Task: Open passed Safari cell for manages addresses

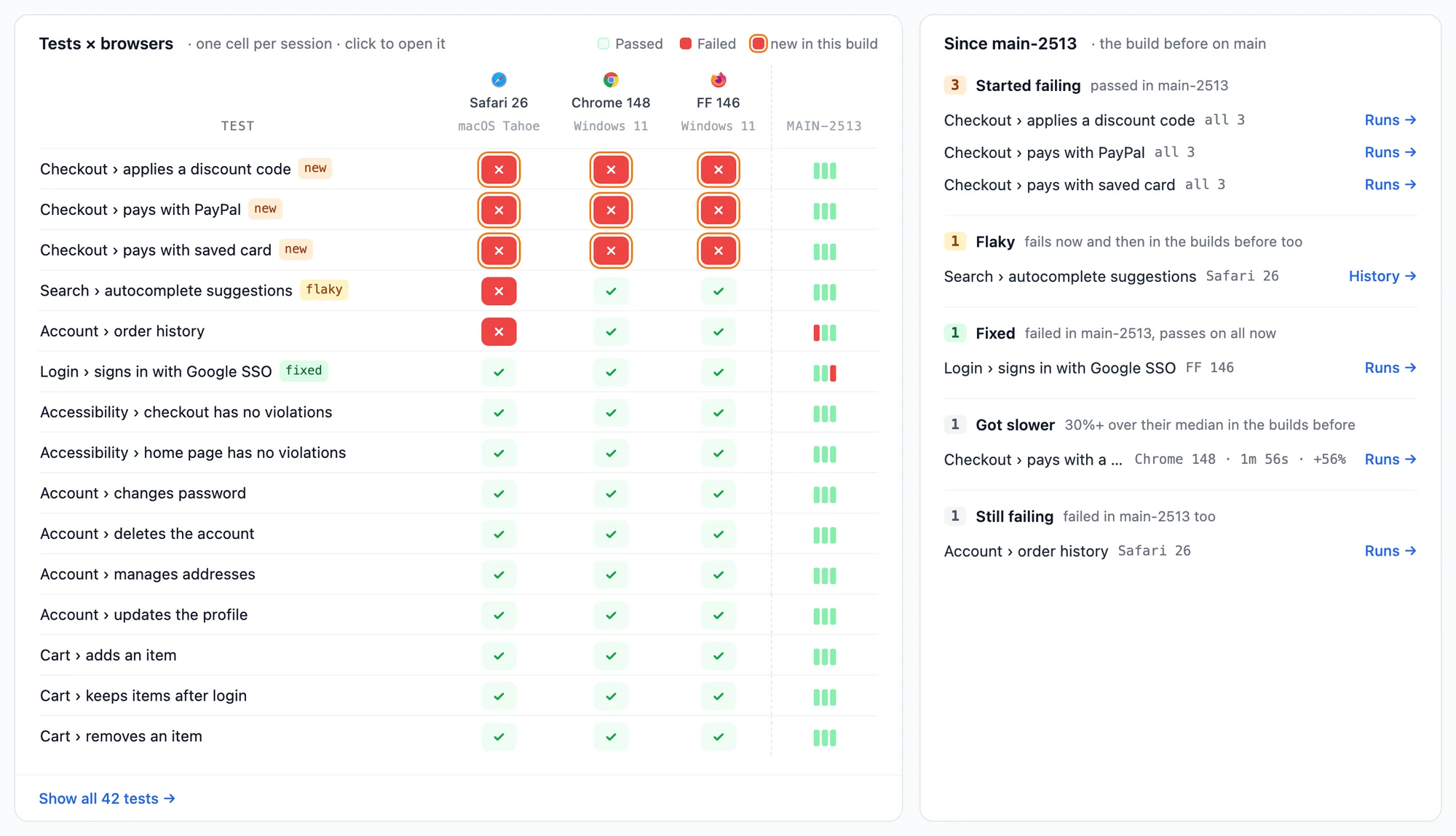Action: (x=499, y=575)
